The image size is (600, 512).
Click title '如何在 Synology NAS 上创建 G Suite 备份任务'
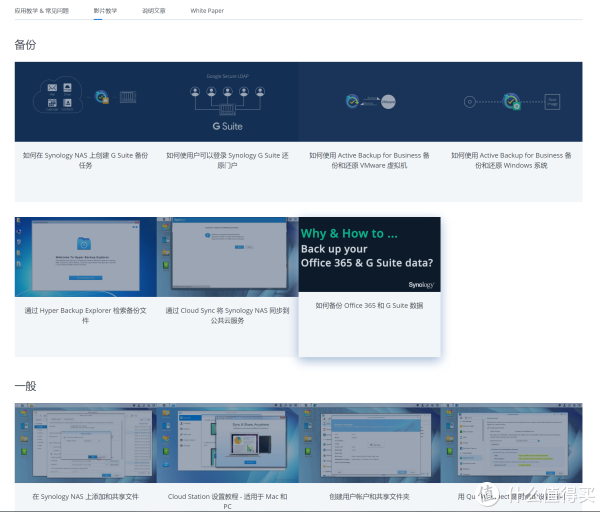pyautogui.click(x=86, y=160)
